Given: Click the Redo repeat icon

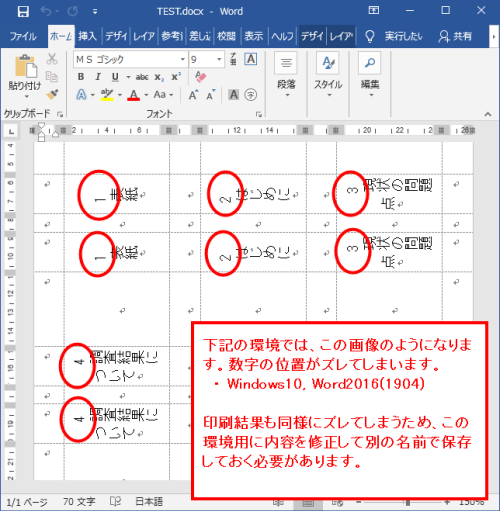Looking at the screenshot, I should coord(73,11).
